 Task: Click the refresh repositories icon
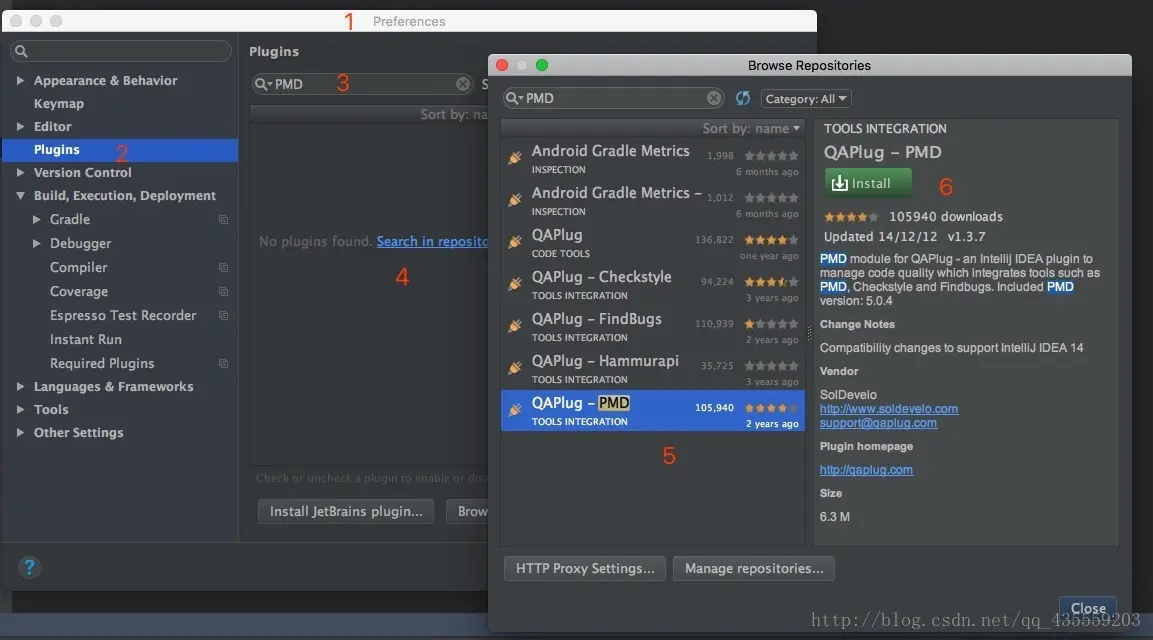(x=743, y=98)
